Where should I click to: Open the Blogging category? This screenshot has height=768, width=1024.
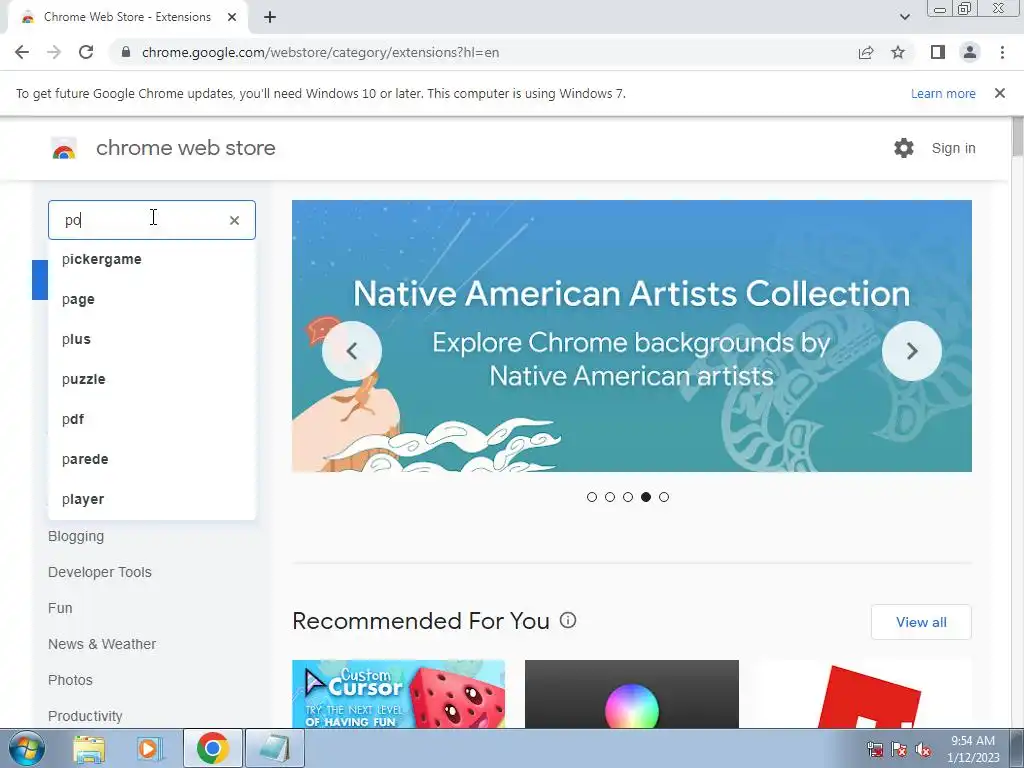tap(76, 536)
